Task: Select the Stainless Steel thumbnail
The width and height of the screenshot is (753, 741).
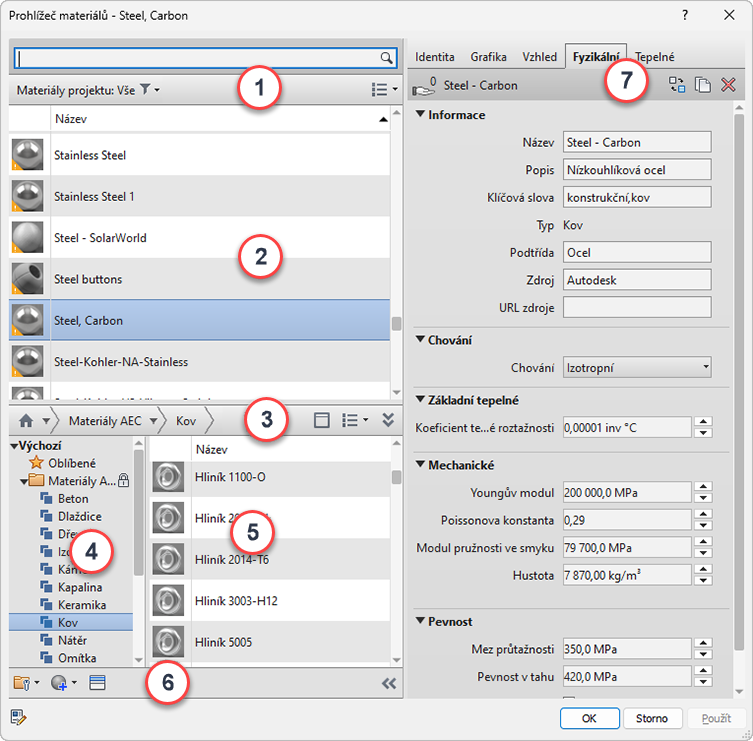Action: click(27, 155)
